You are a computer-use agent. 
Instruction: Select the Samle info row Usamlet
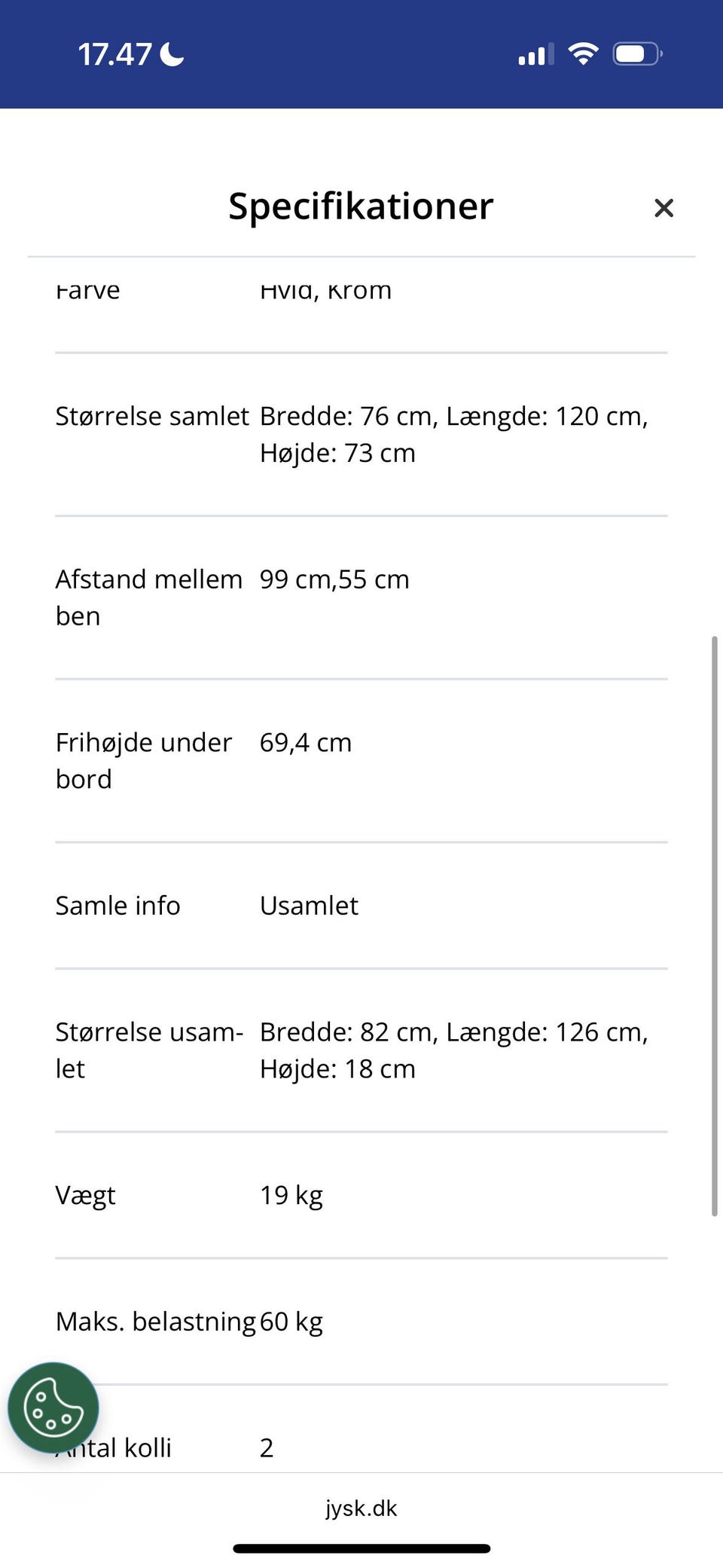309,905
